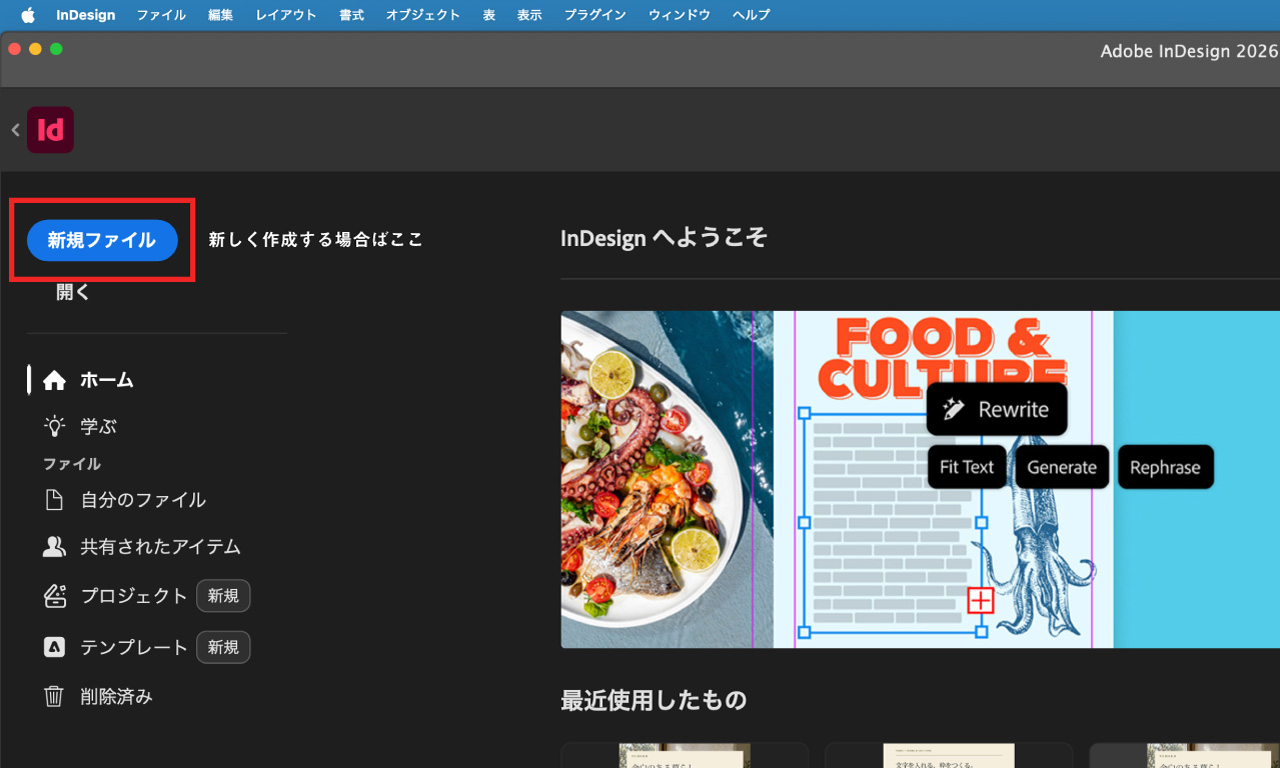Click the InDesign Id logo icon
1280x768 pixels.
click(x=50, y=130)
